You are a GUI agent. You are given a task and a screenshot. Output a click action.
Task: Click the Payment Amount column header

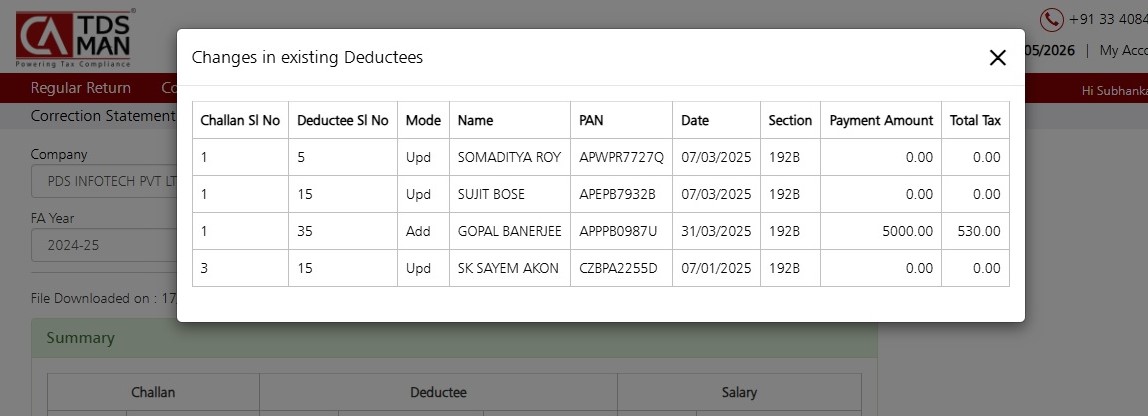tap(881, 120)
